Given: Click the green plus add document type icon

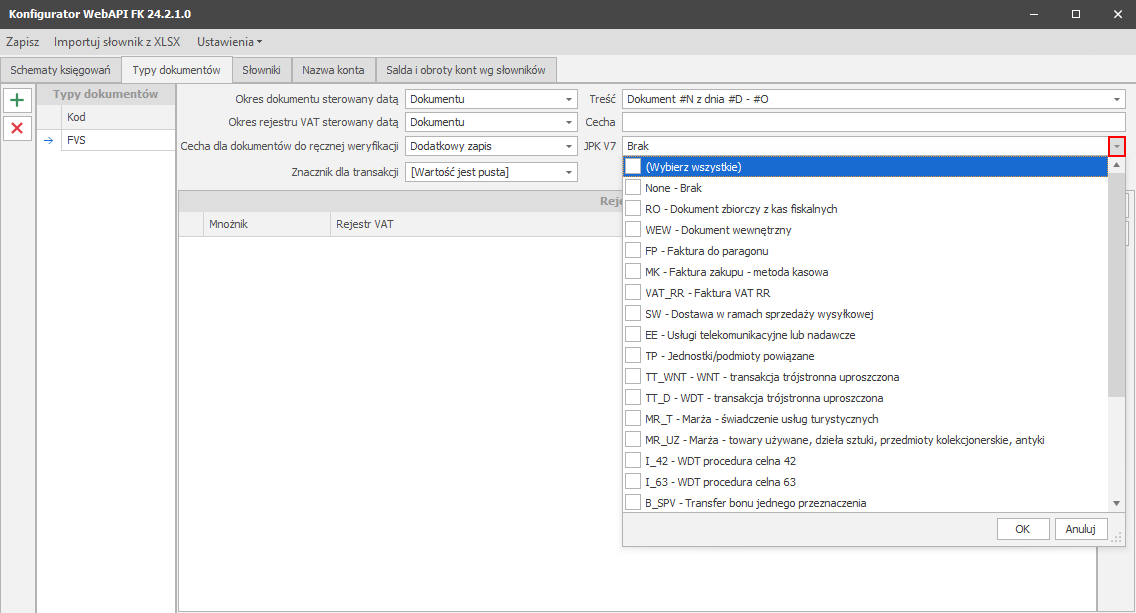Looking at the screenshot, I should (17, 100).
